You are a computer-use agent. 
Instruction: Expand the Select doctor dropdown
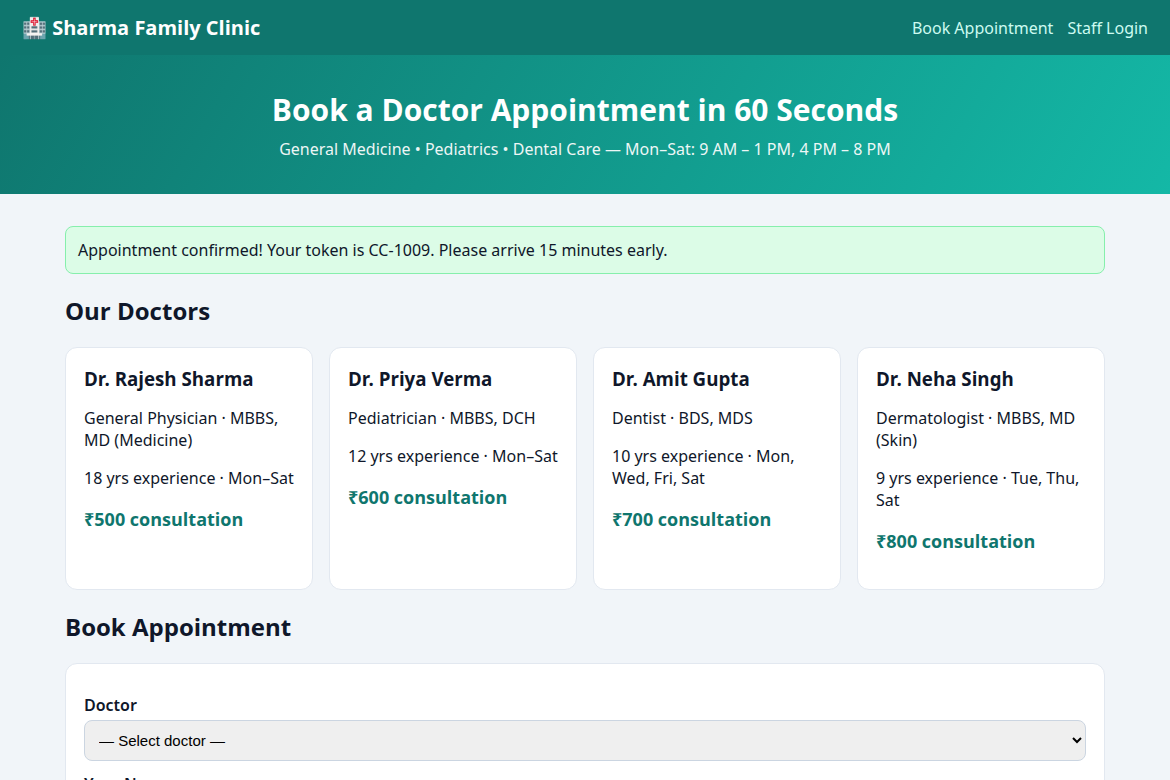(585, 740)
